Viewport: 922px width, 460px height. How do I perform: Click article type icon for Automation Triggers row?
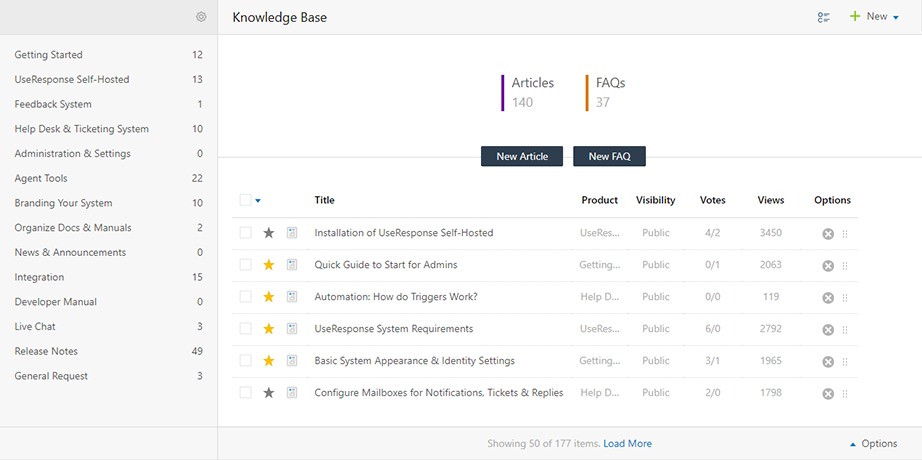point(292,296)
